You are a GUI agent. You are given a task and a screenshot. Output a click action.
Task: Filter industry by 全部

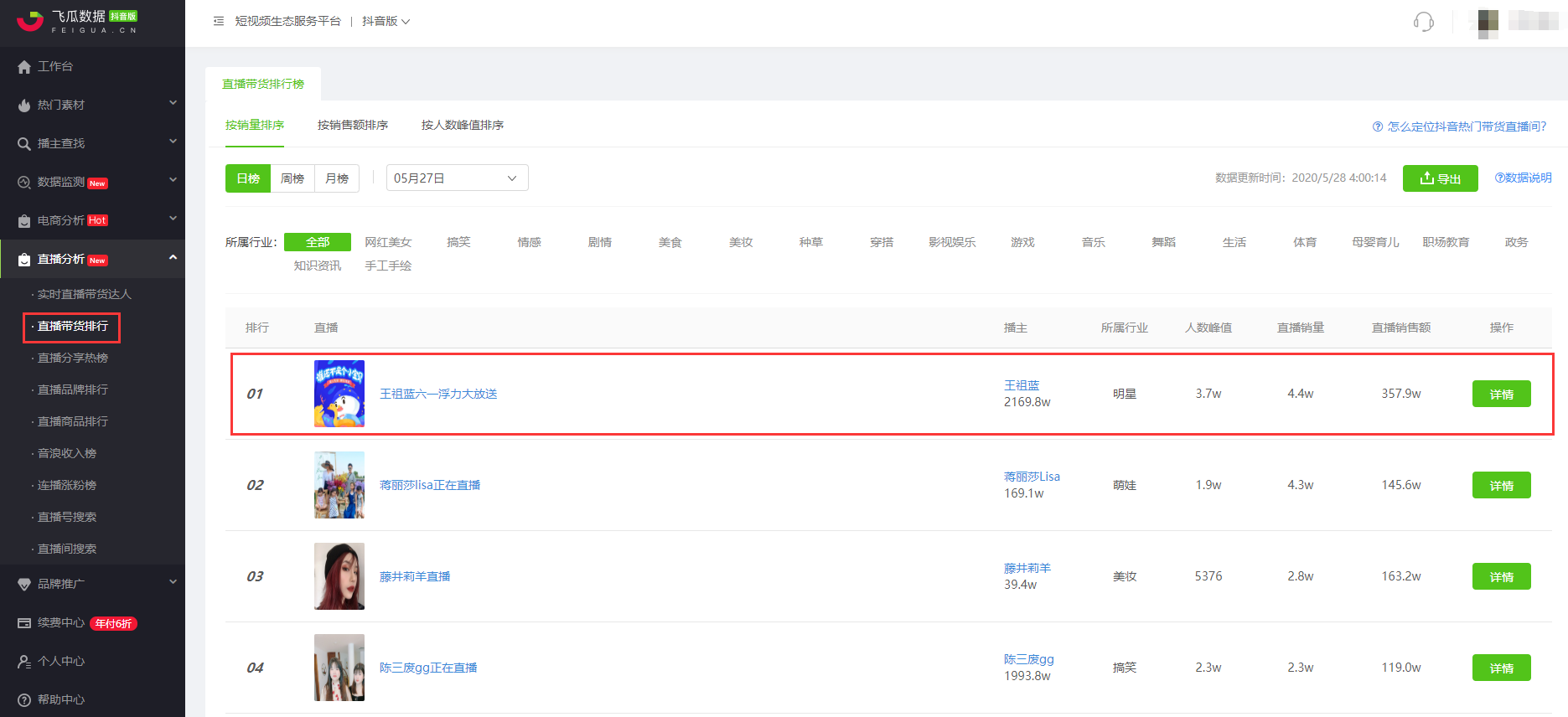pyautogui.click(x=318, y=242)
